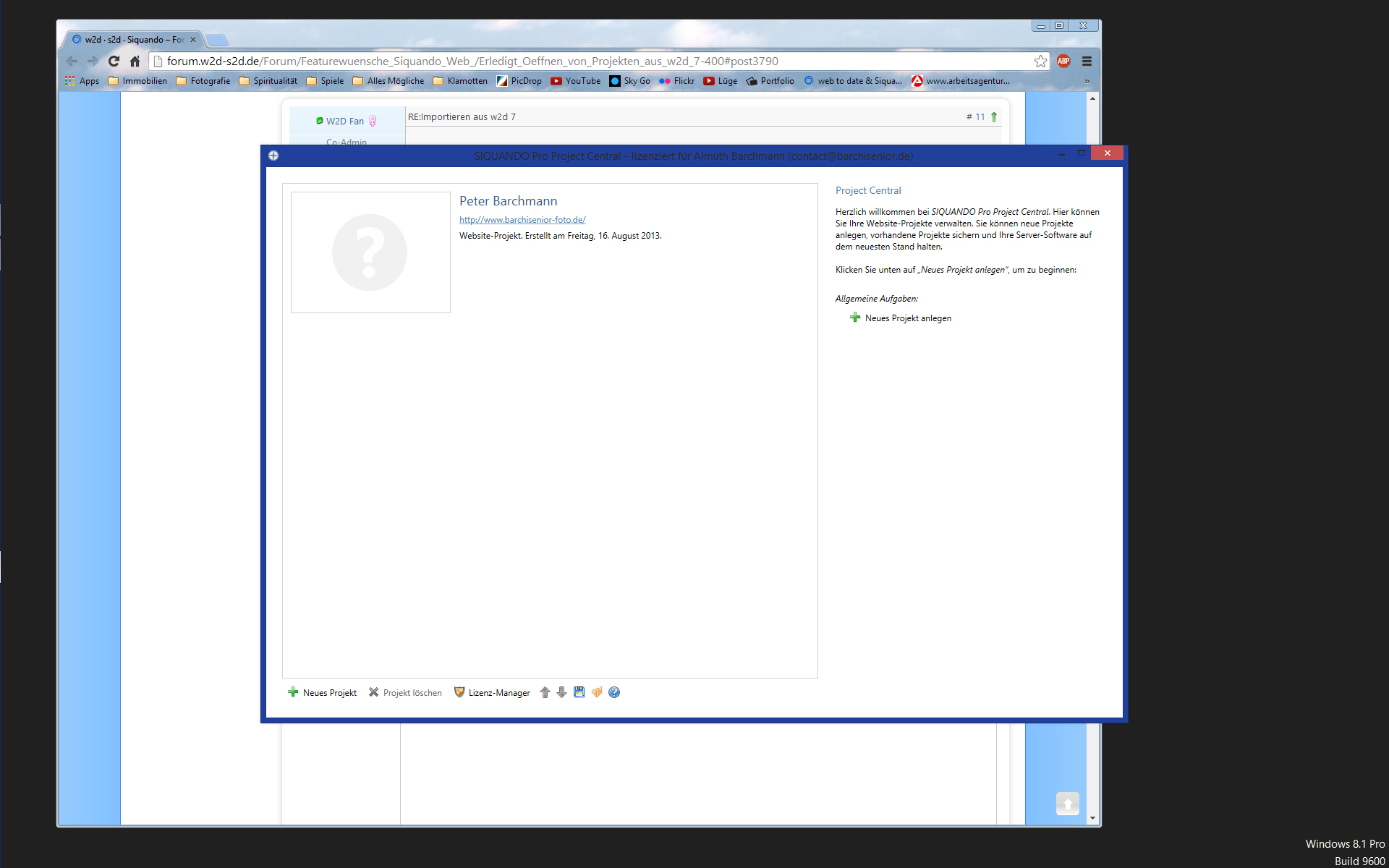The image size is (1389, 868).
Task: Open the YouTube bookmark
Action: (x=576, y=81)
